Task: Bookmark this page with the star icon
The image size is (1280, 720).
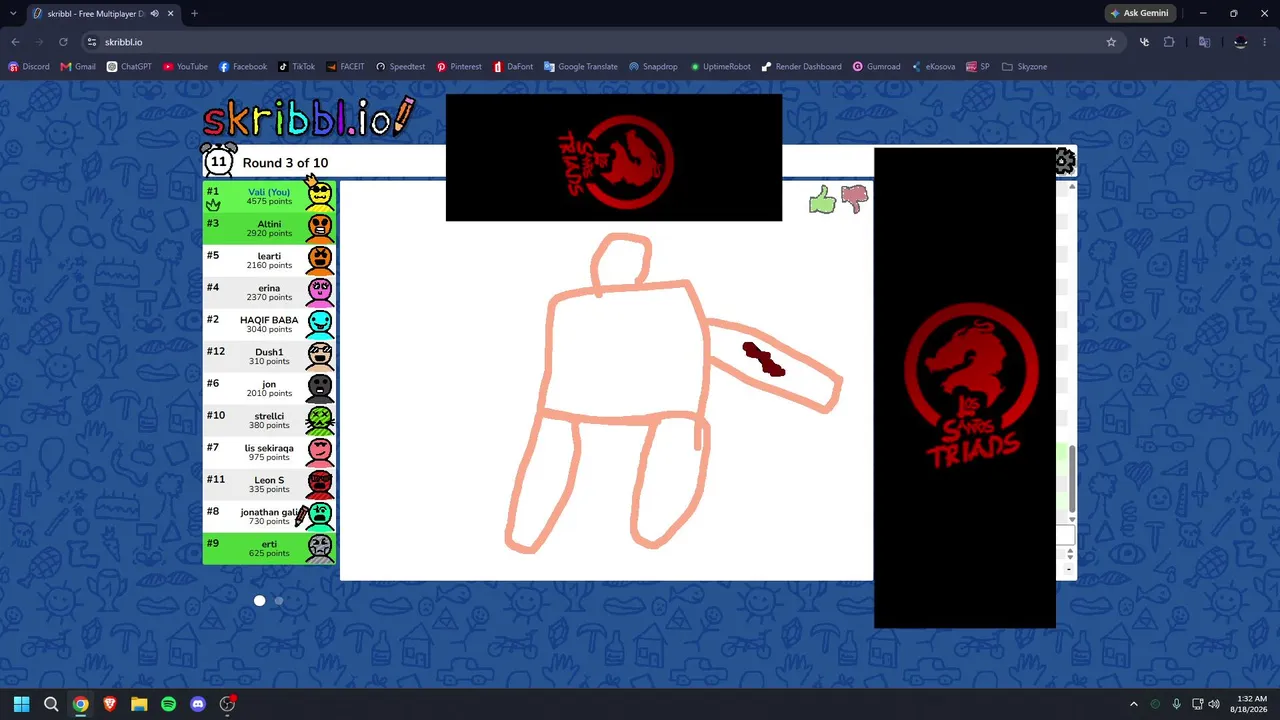Action: [x=1111, y=42]
